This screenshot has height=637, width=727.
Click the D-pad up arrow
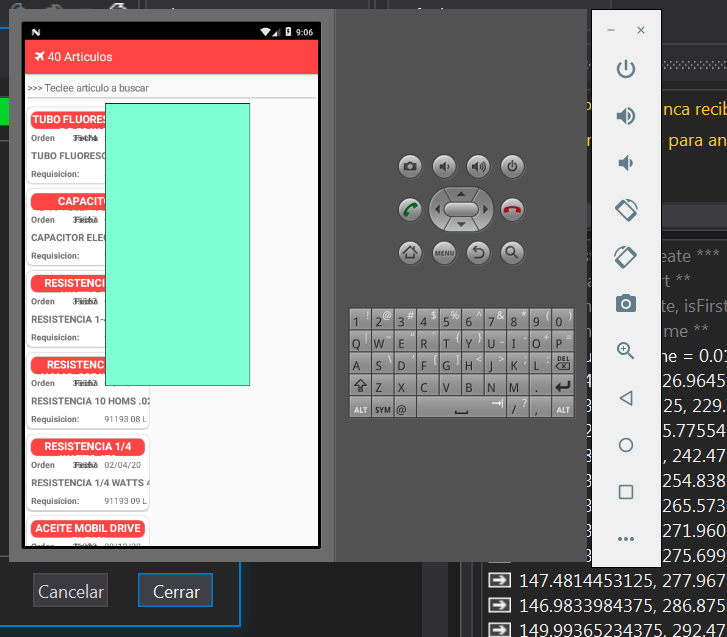click(461, 194)
